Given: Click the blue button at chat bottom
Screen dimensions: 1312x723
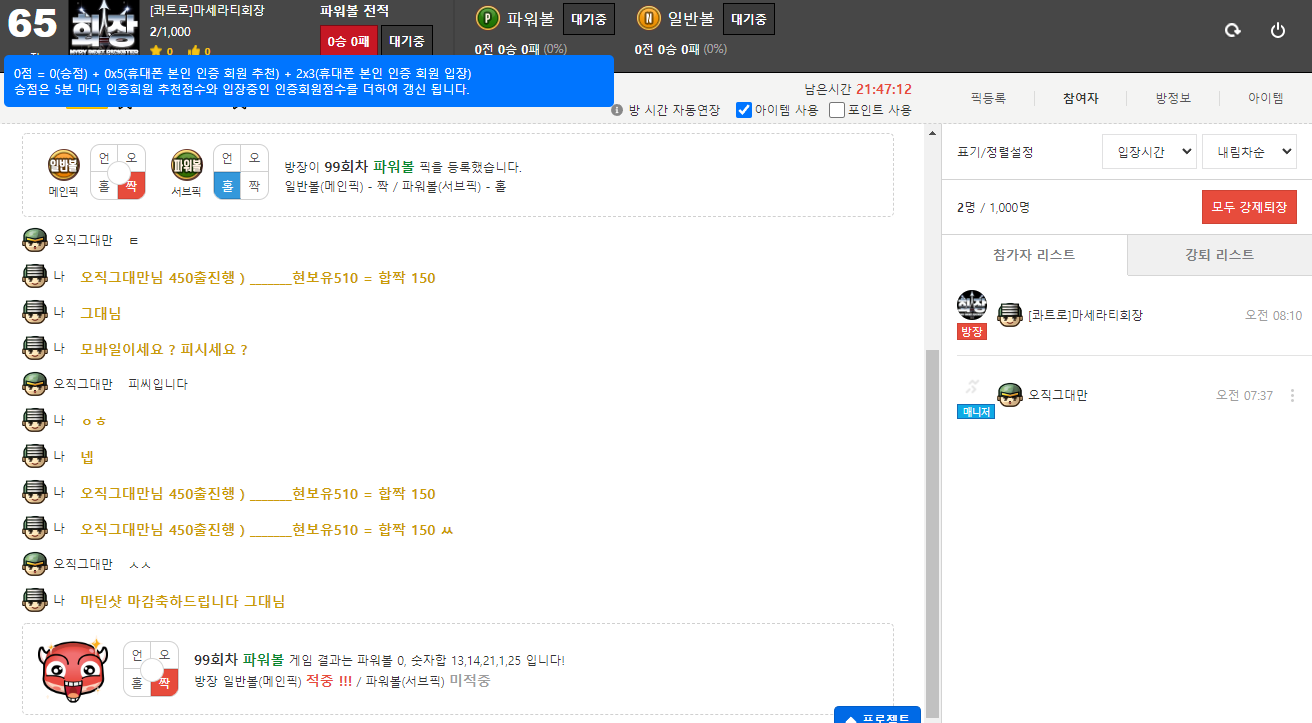Looking at the screenshot, I should pos(877,715).
